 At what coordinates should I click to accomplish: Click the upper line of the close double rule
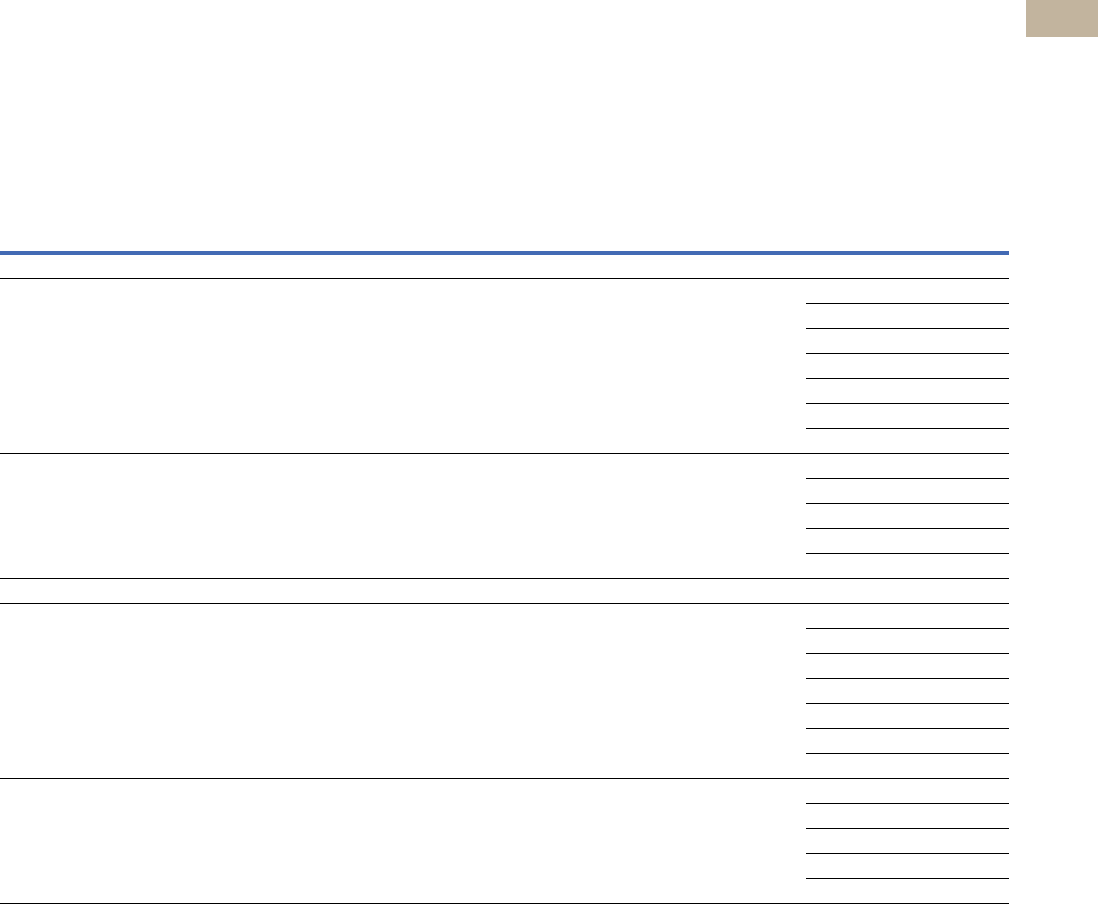[x=504, y=578]
